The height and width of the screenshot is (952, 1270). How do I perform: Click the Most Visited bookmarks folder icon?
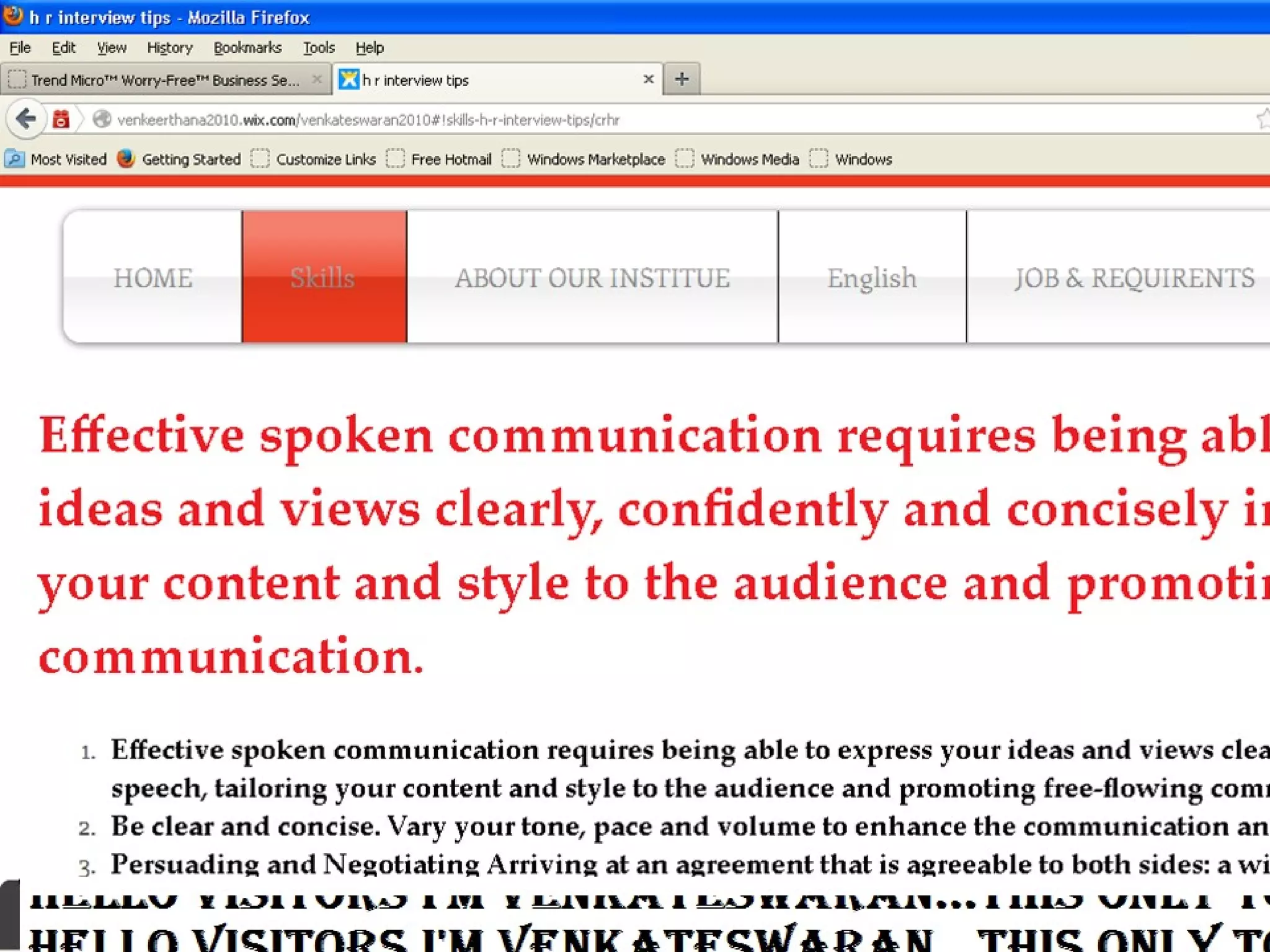14,159
